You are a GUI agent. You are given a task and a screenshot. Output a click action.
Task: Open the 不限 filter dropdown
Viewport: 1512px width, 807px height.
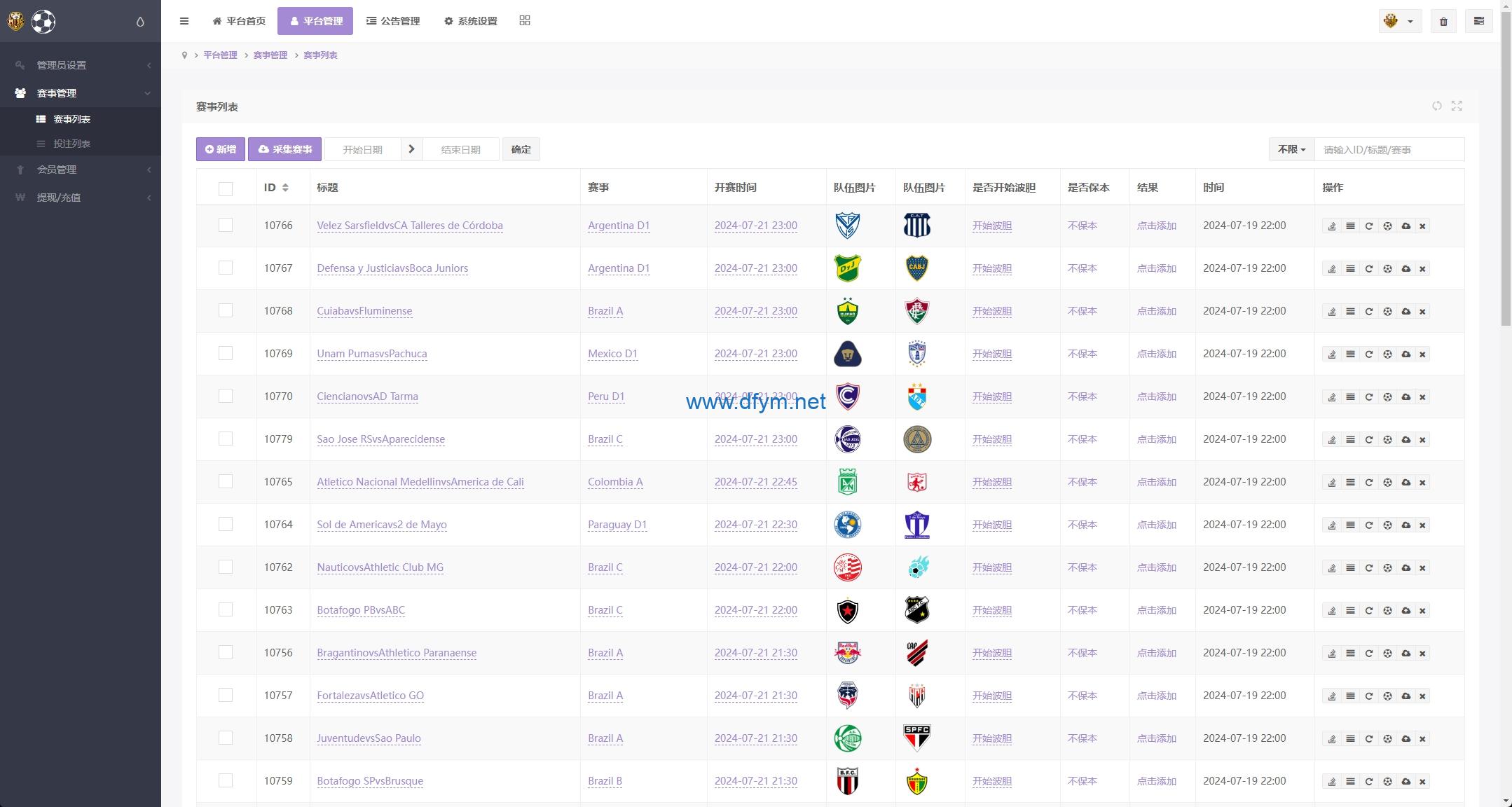(x=1291, y=149)
